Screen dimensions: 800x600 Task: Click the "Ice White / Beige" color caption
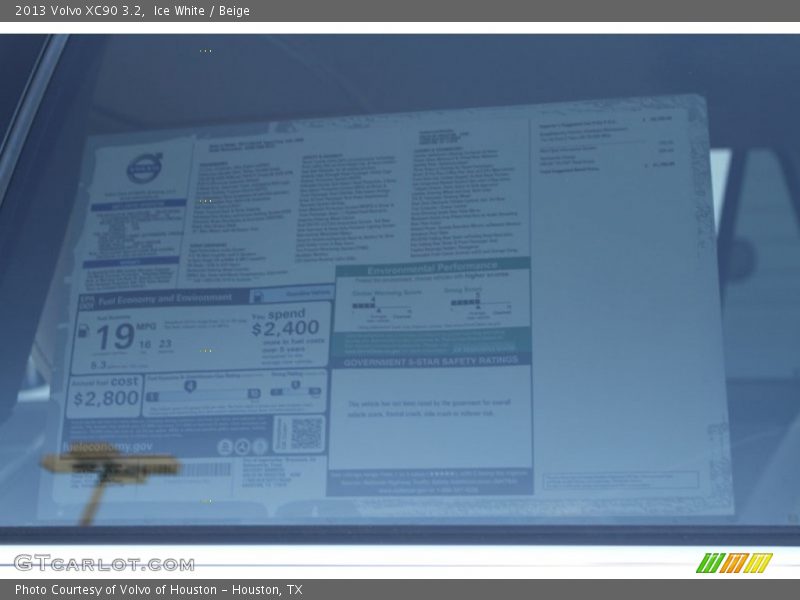202,11
